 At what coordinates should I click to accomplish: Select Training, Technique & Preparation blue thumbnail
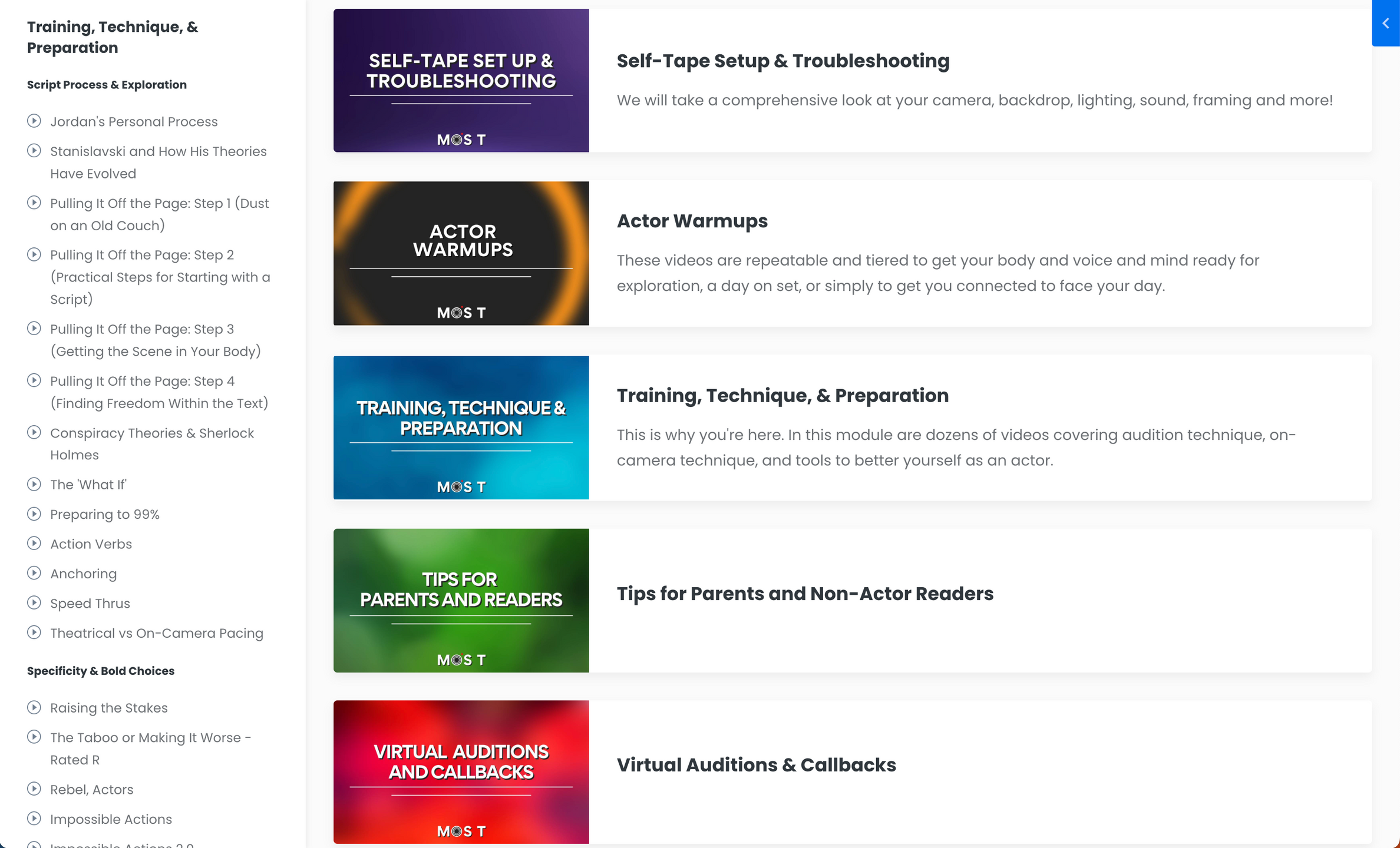(x=461, y=428)
